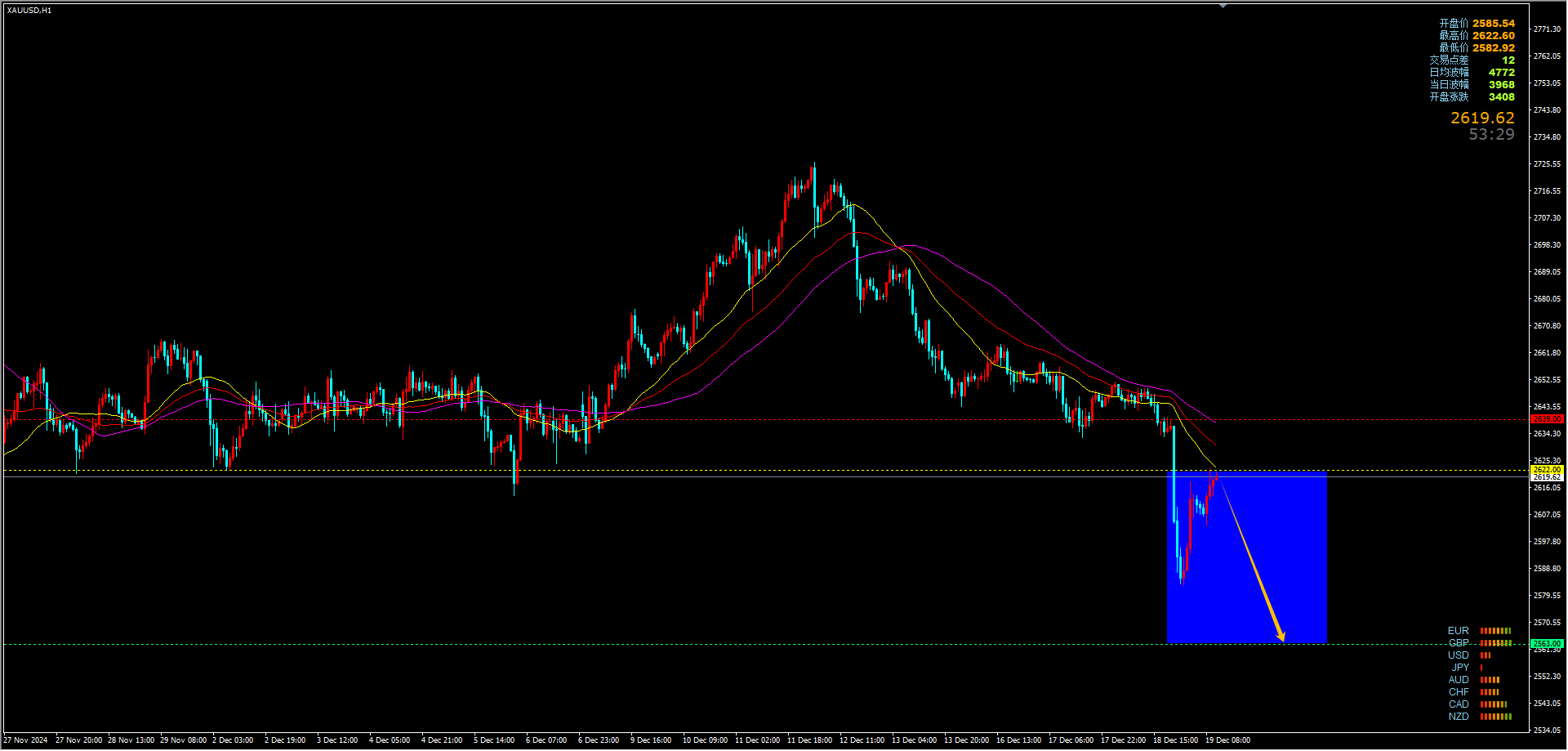Click the GBP currency strength label
Screen dimensions: 1568x751
1459,643
